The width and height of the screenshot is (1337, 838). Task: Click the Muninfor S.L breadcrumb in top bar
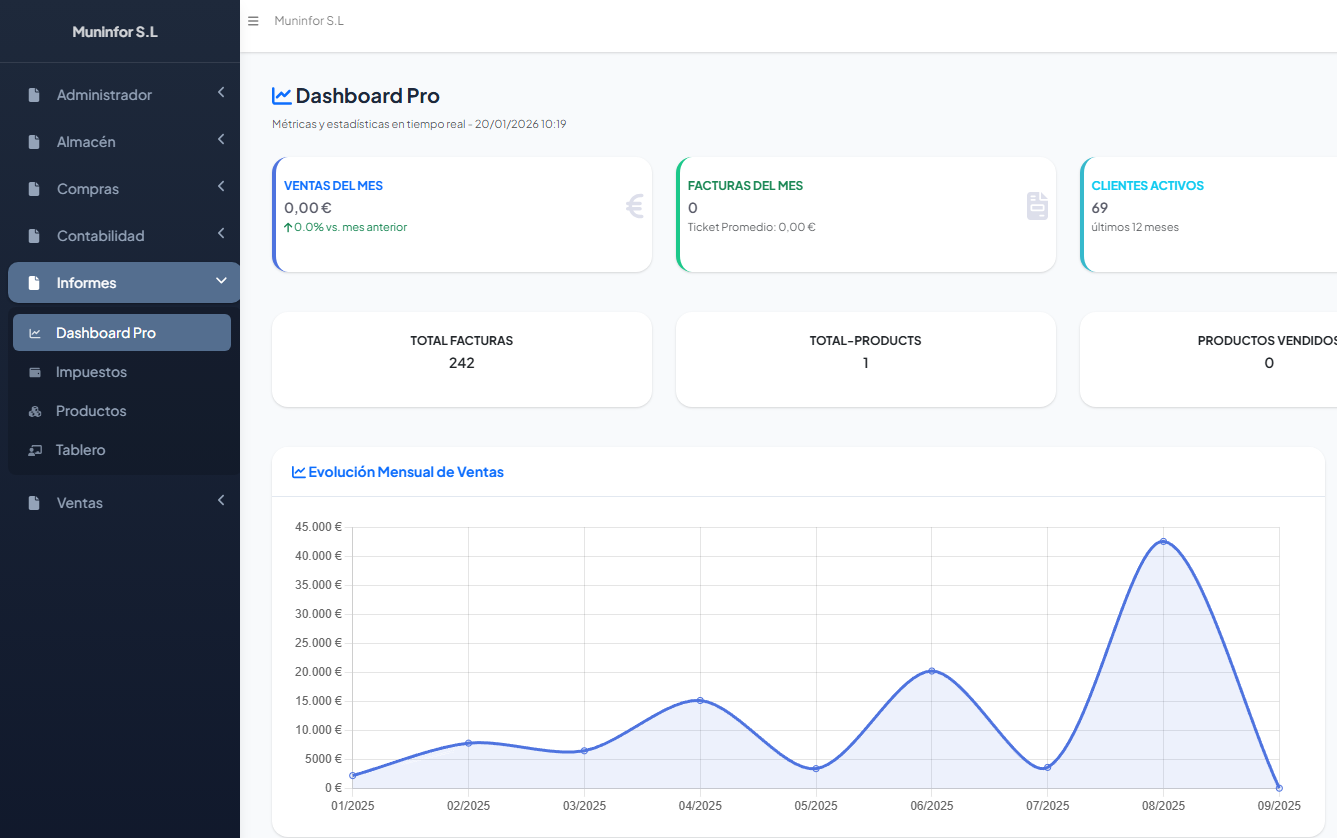pos(309,21)
